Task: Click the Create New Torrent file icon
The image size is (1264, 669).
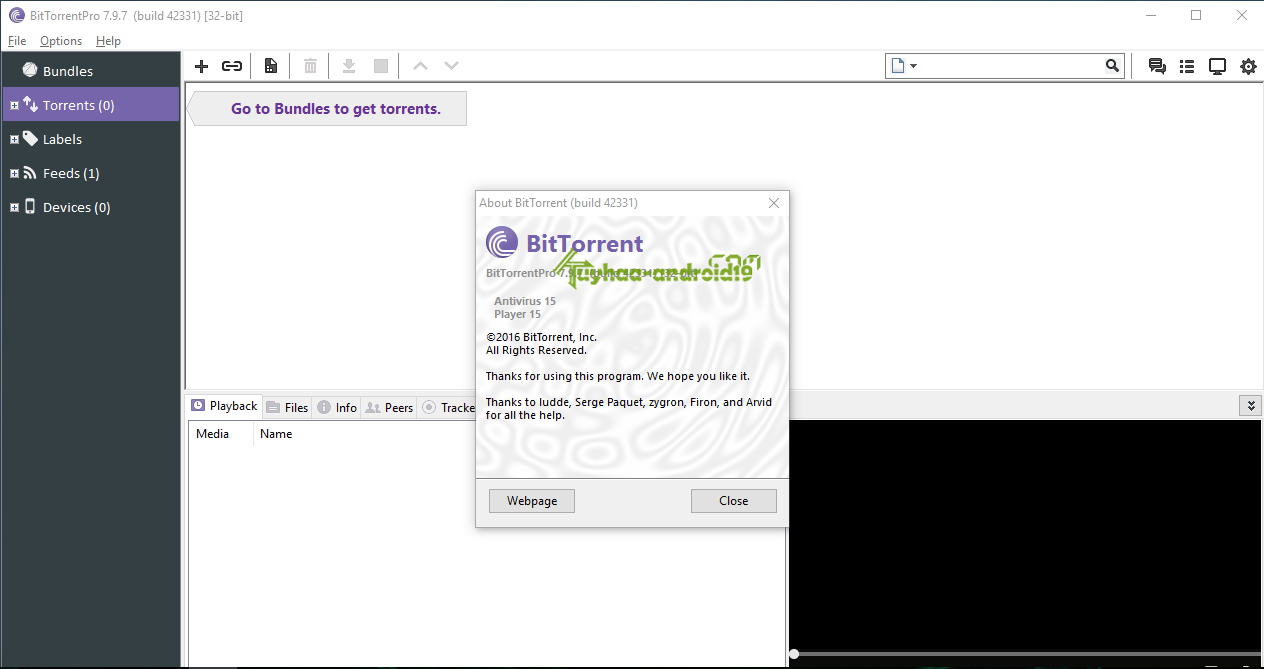Action: [271, 66]
